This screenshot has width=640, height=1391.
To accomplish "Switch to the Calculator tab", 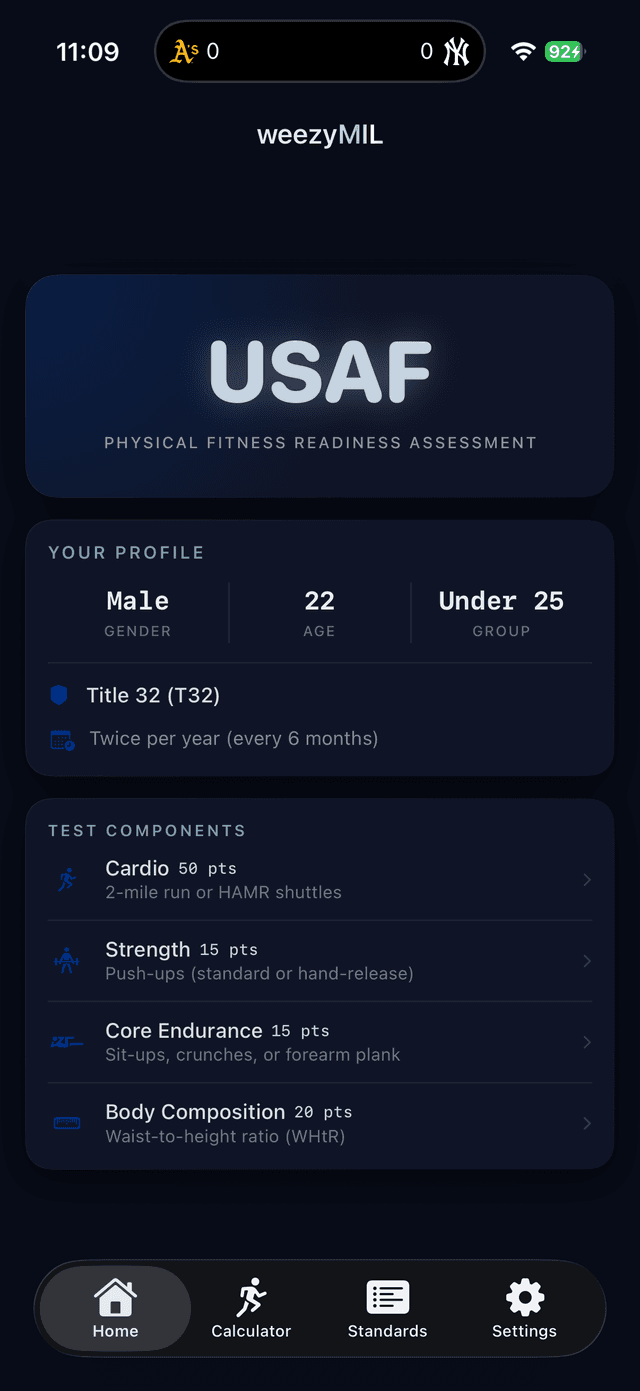I will (251, 1308).
